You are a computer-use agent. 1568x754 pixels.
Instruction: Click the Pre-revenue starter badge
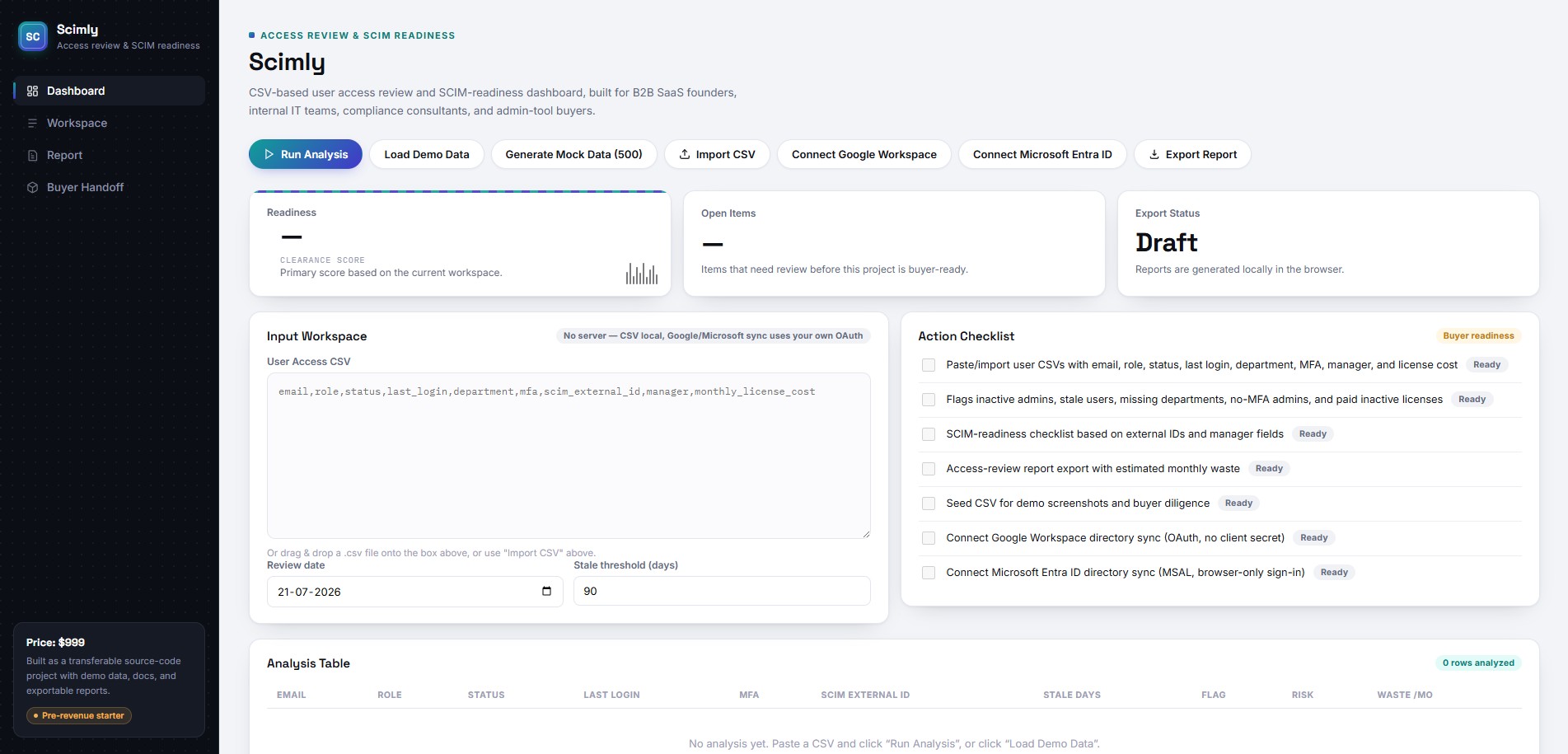click(x=79, y=715)
